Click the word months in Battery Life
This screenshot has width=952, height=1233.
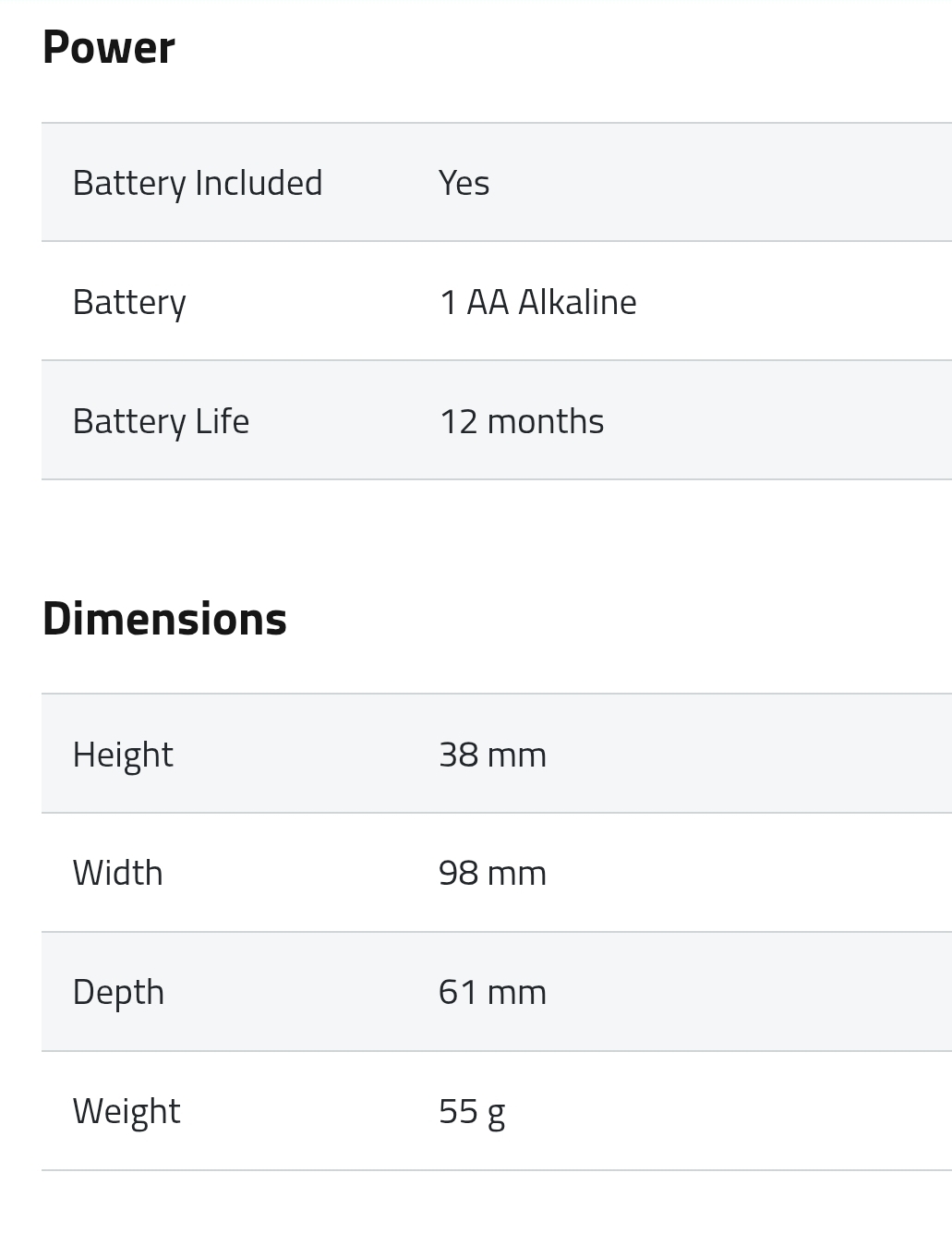click(545, 421)
